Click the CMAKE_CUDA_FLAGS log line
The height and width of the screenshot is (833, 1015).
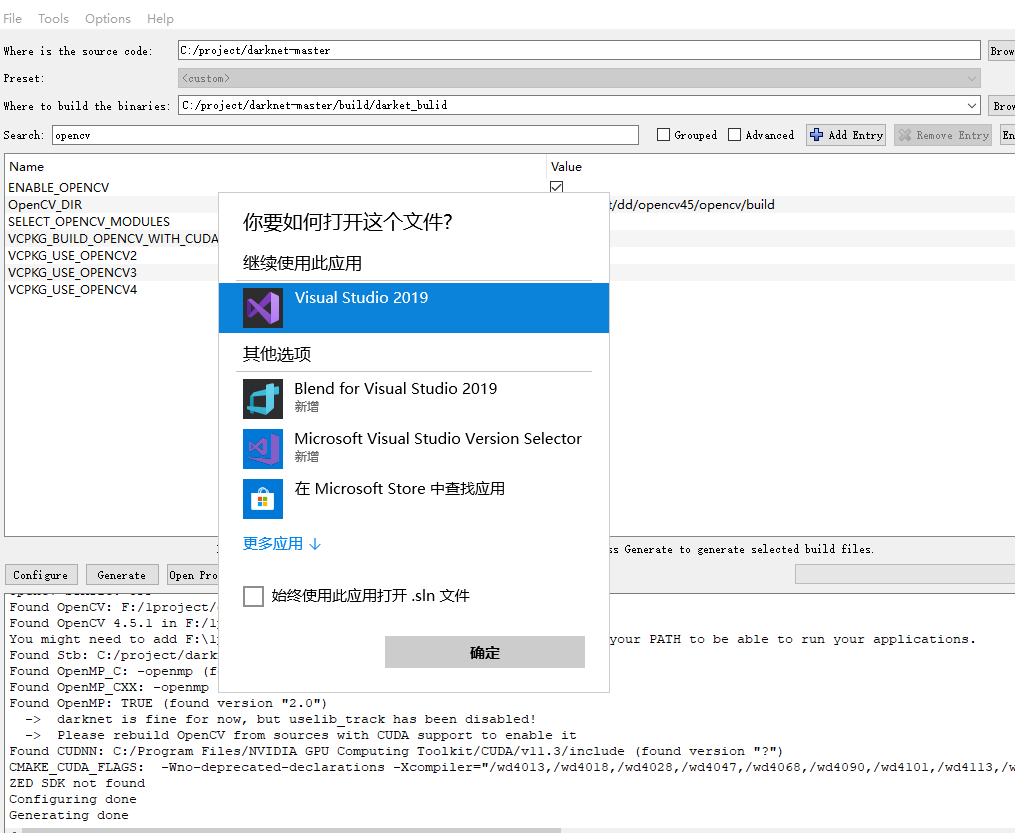point(511,767)
